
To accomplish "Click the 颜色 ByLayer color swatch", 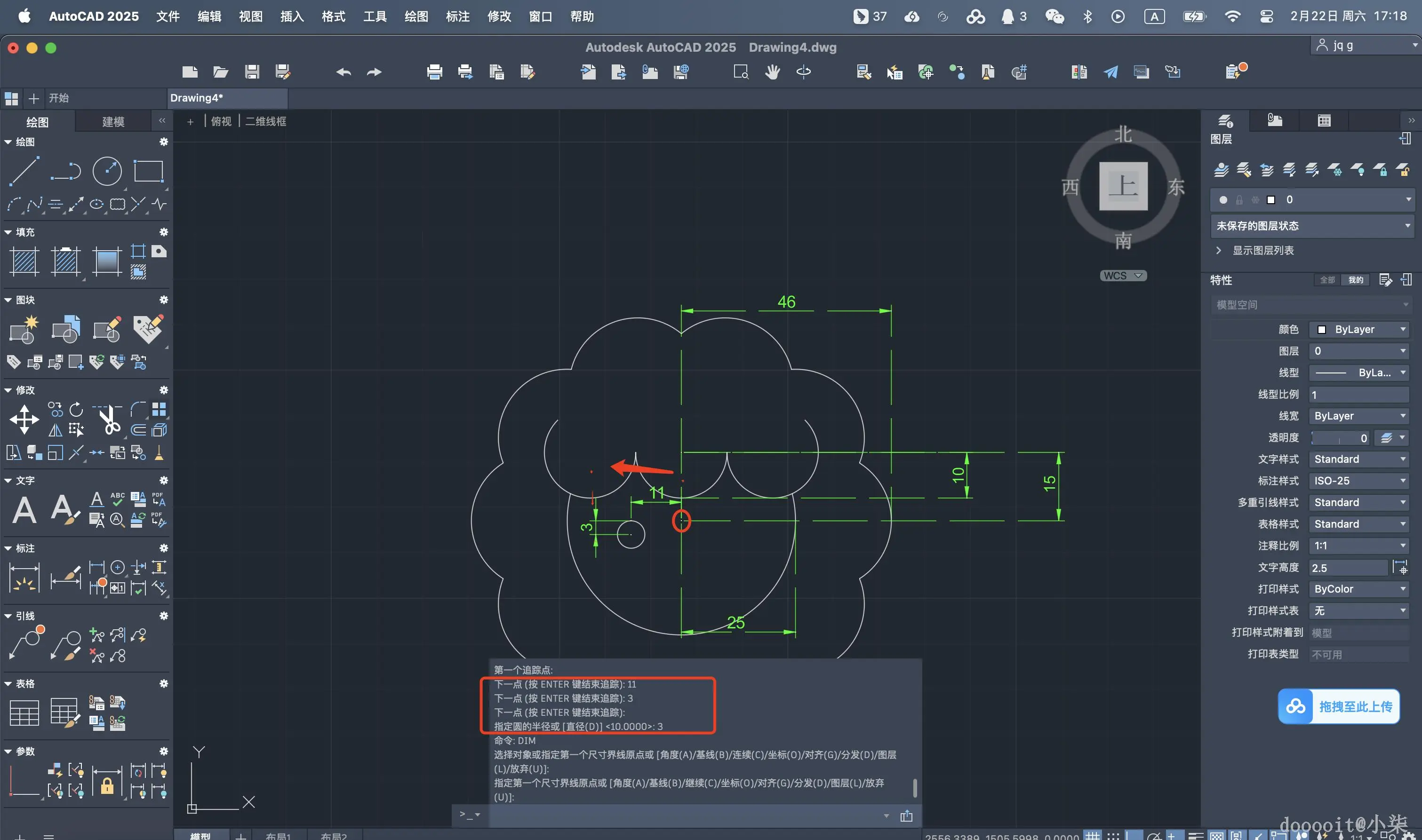I will [x=1322, y=329].
